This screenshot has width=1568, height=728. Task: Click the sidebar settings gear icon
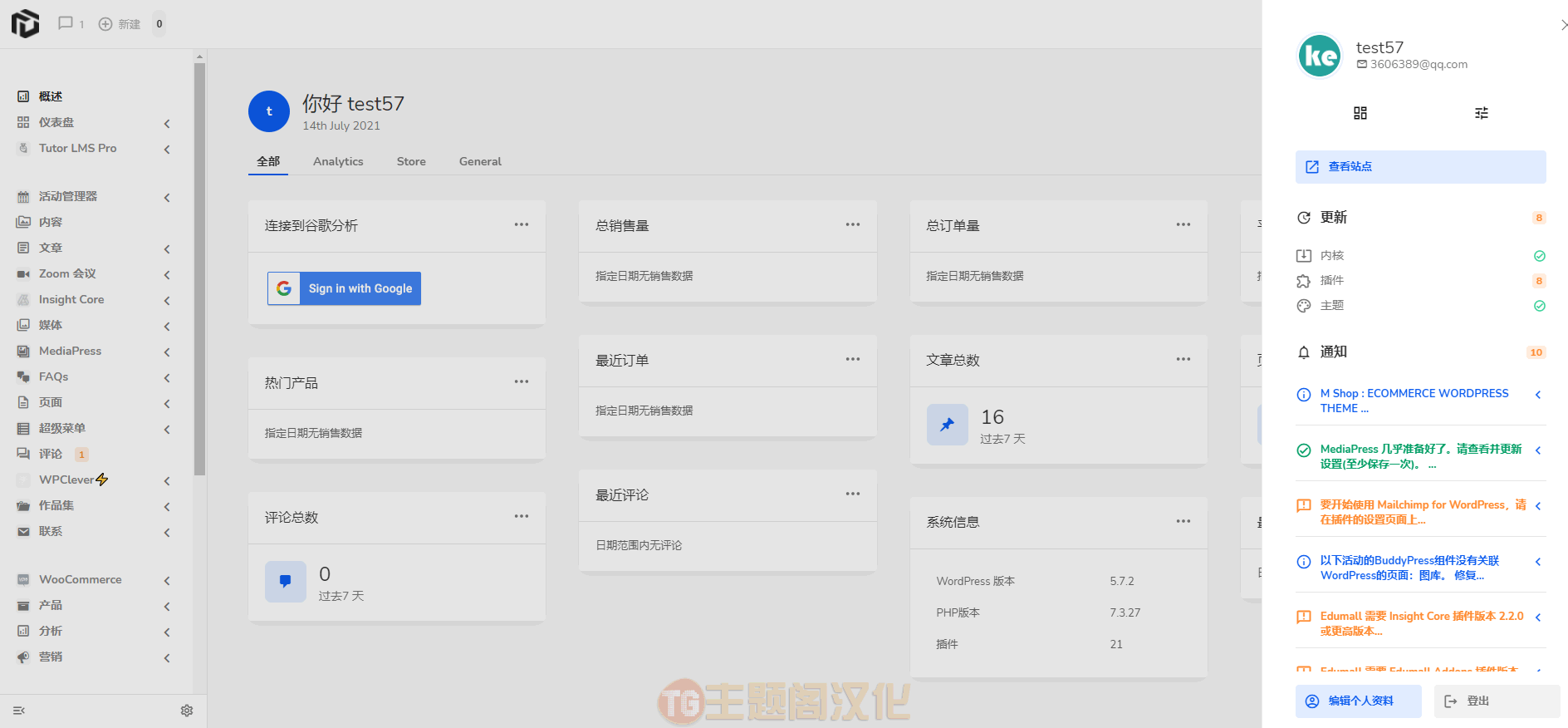[x=187, y=711]
